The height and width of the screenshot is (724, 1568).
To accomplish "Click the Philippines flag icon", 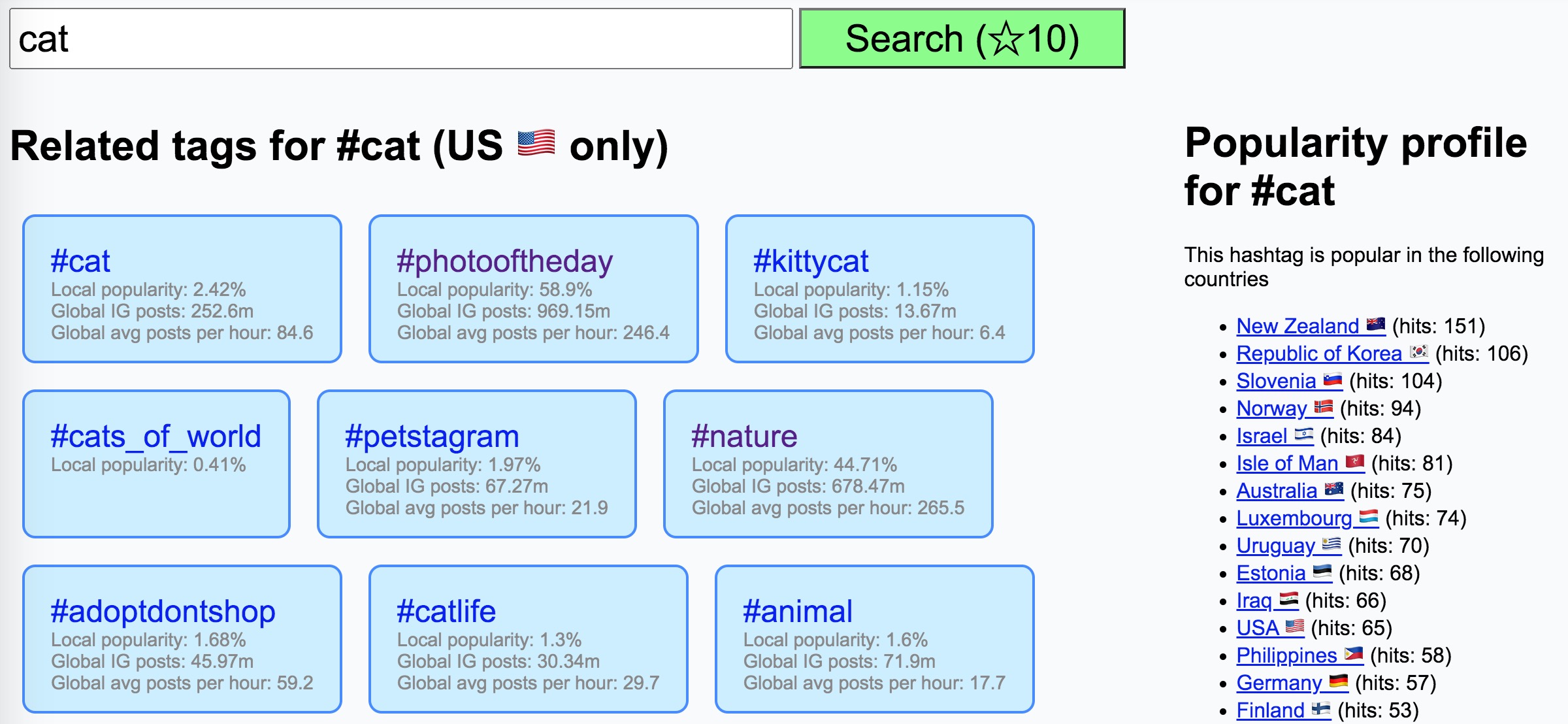I will pyautogui.click(x=1353, y=654).
